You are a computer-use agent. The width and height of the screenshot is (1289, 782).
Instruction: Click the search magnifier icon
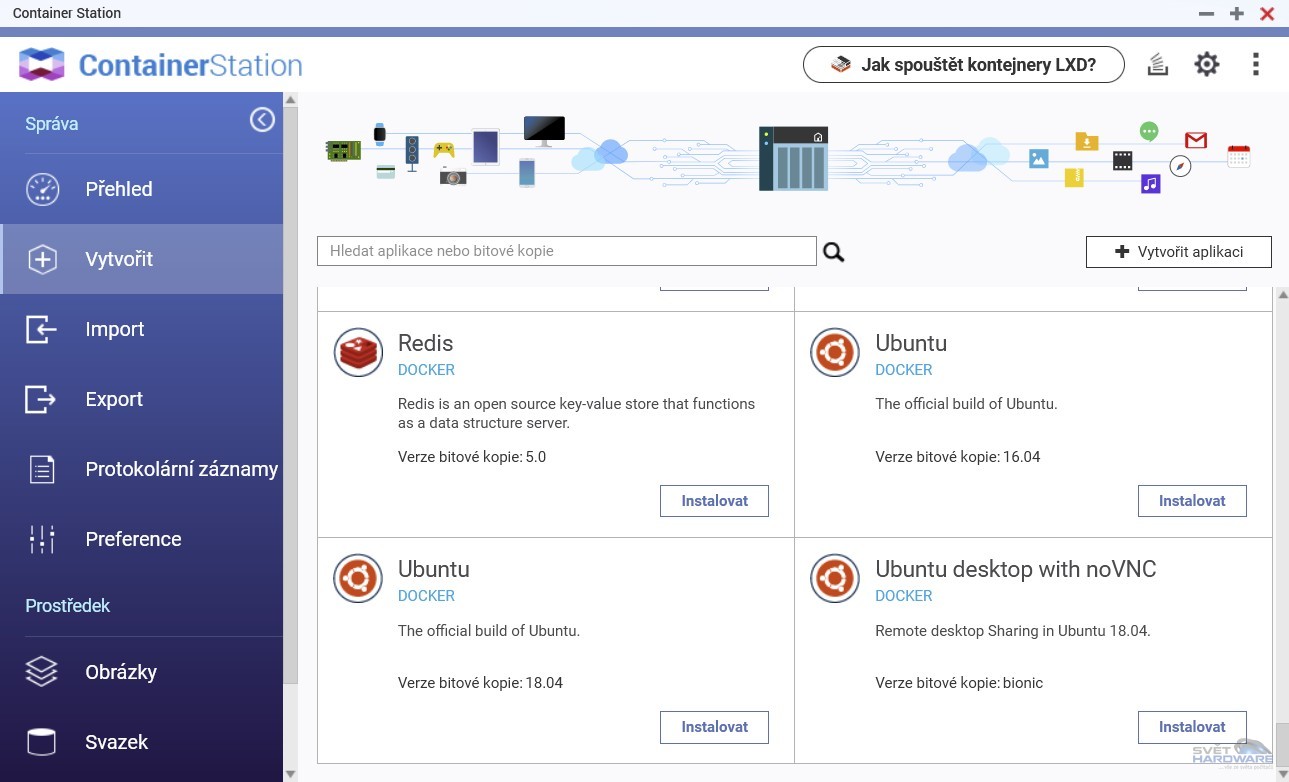(833, 251)
